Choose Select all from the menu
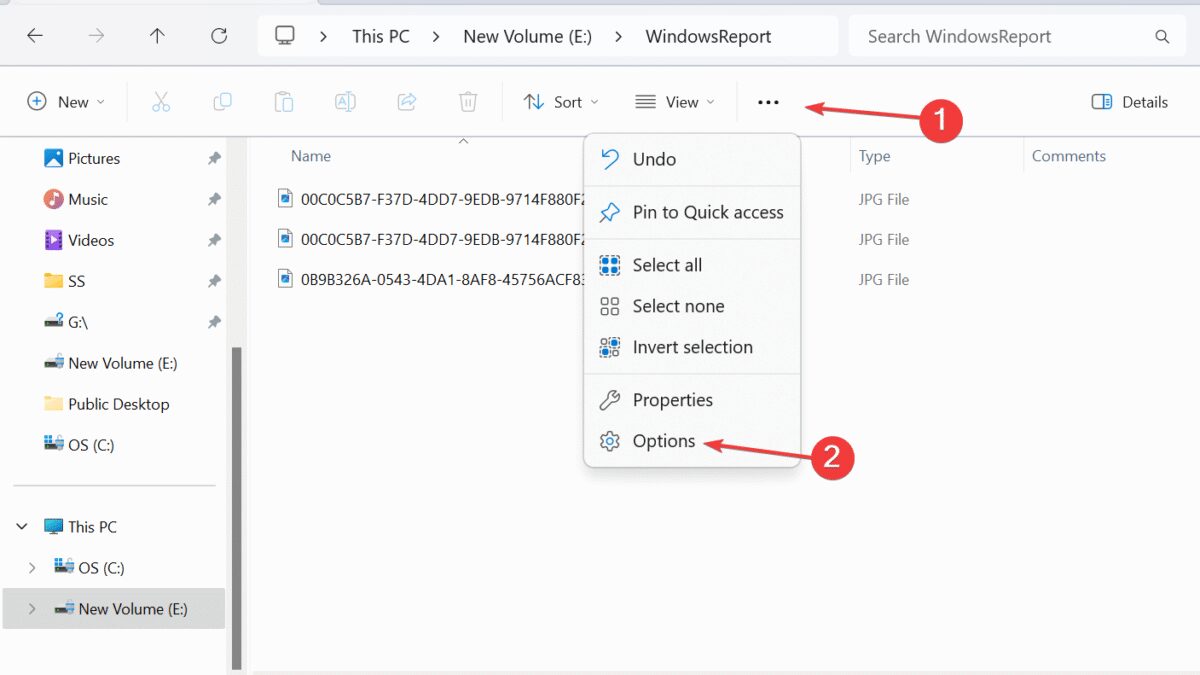The image size is (1200, 675). pyautogui.click(x=666, y=264)
